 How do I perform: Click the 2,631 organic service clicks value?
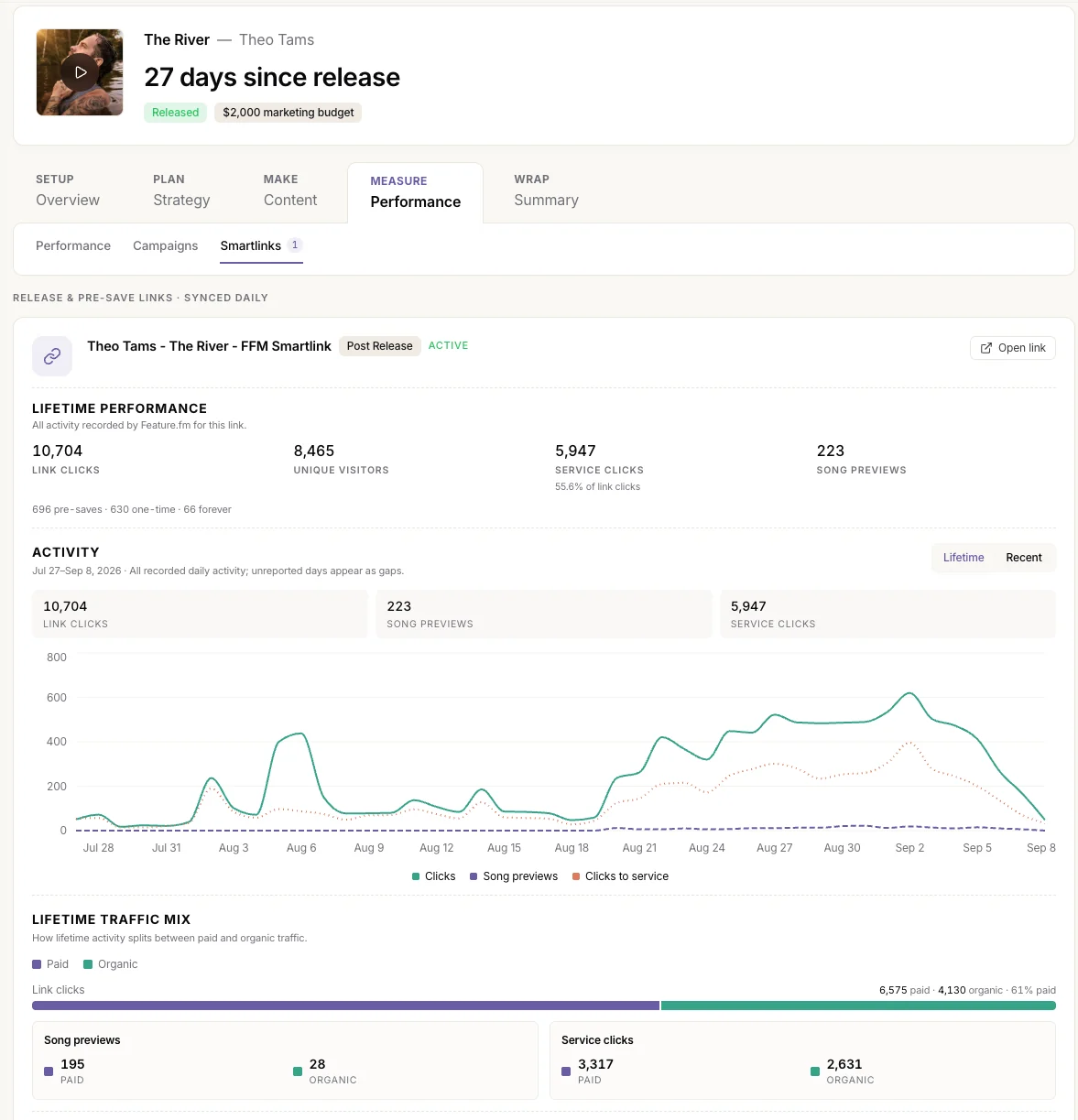click(844, 1064)
